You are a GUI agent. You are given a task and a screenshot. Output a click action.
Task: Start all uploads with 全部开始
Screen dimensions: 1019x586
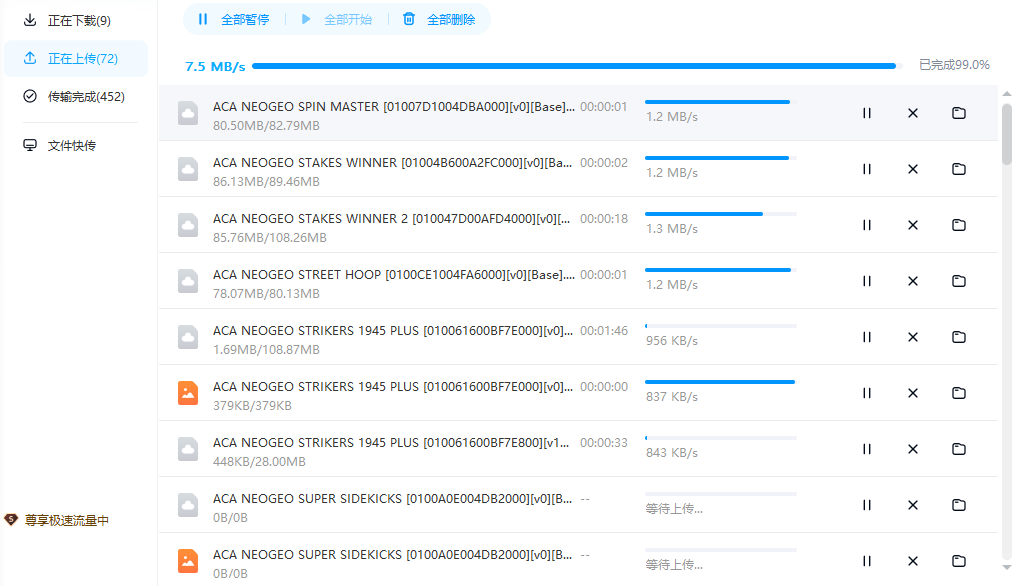click(337, 19)
